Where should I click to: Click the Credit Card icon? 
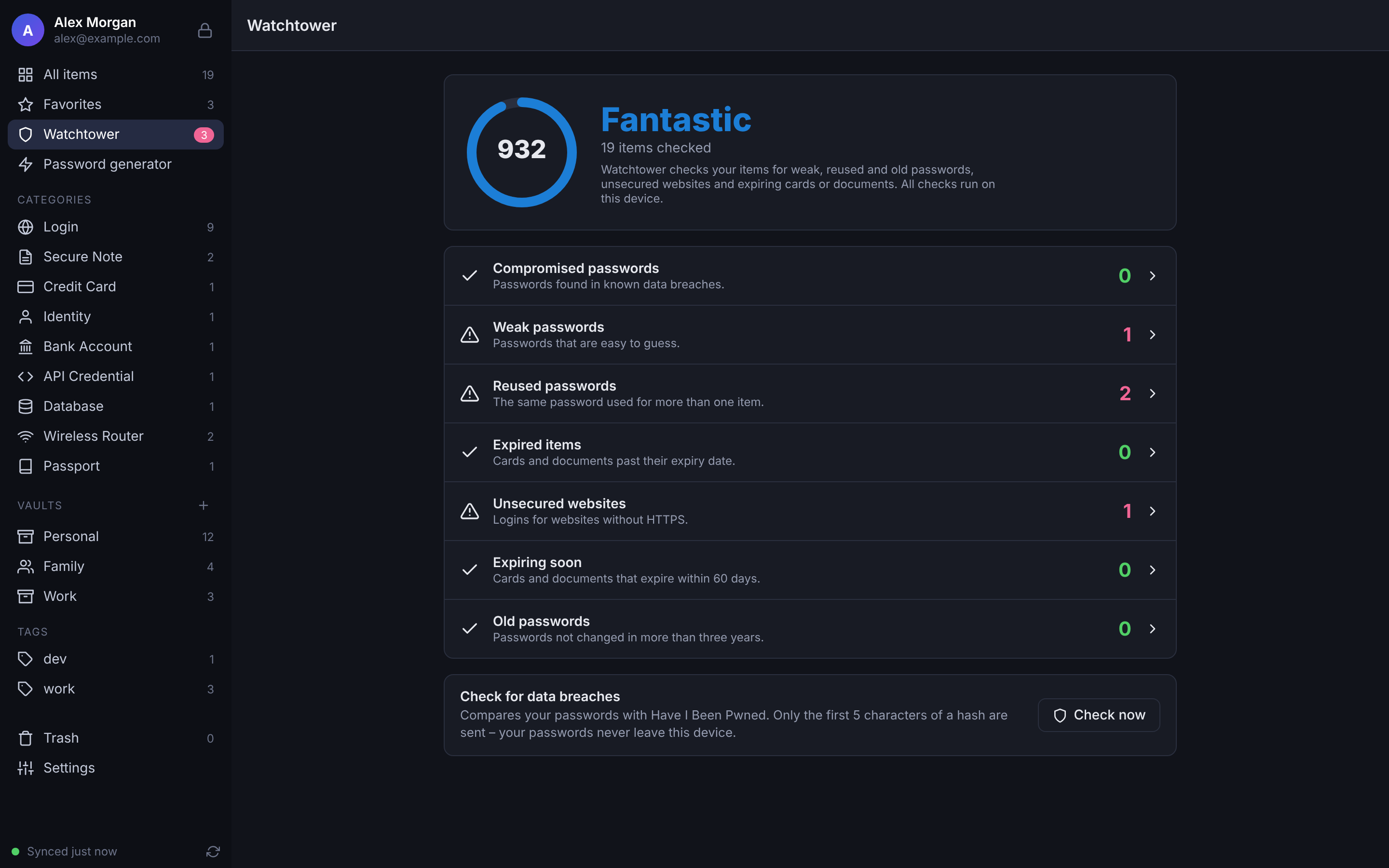click(25, 286)
